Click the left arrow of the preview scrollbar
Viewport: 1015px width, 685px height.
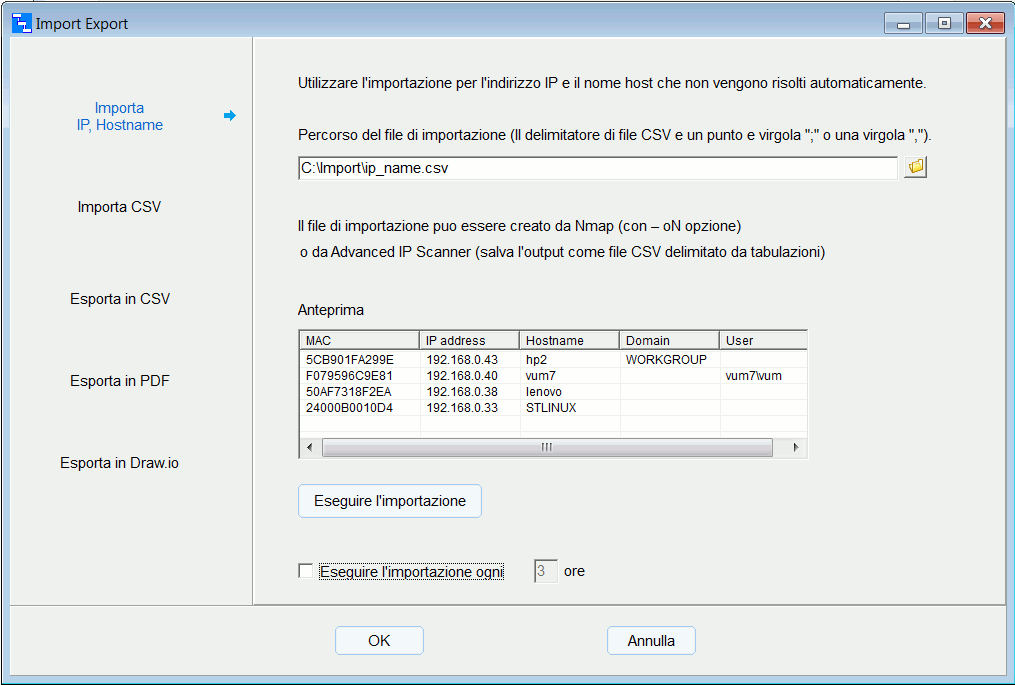[308, 447]
